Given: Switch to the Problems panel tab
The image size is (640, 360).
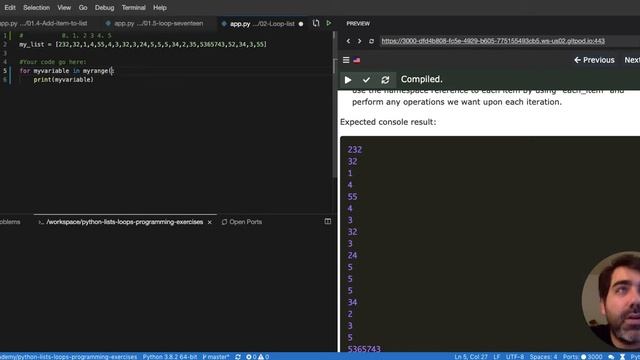Looking at the screenshot, I should coord(10,222).
